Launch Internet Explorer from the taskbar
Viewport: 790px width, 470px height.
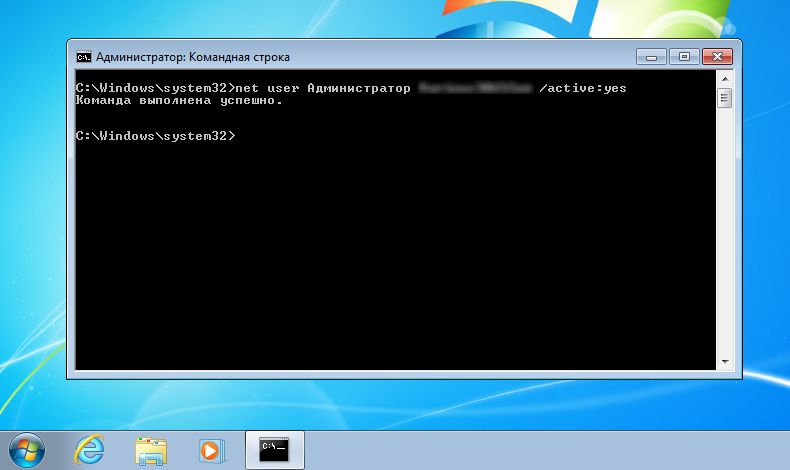[x=90, y=449]
